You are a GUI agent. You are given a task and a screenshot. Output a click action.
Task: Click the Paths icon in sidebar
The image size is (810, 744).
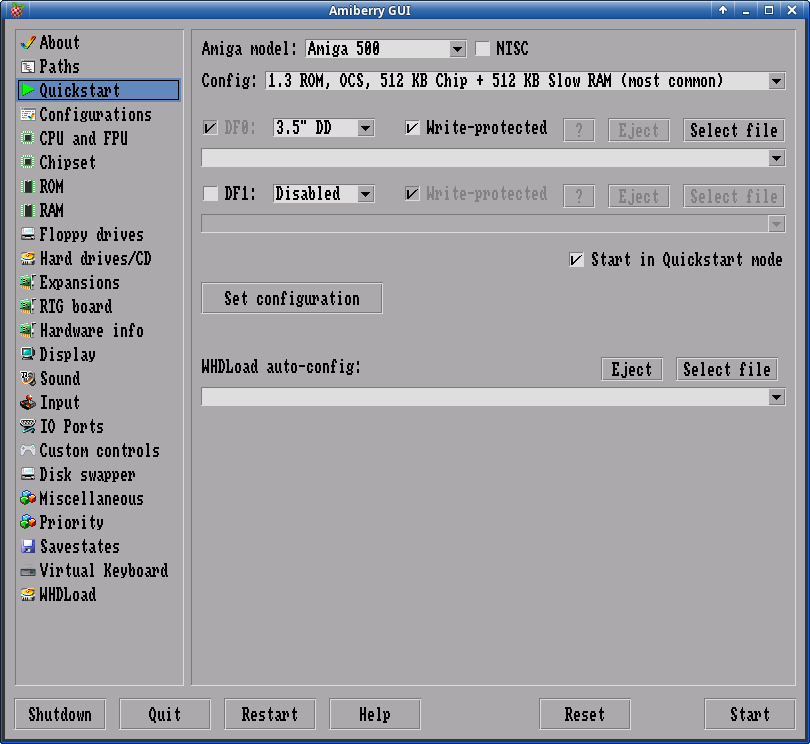pos(28,67)
